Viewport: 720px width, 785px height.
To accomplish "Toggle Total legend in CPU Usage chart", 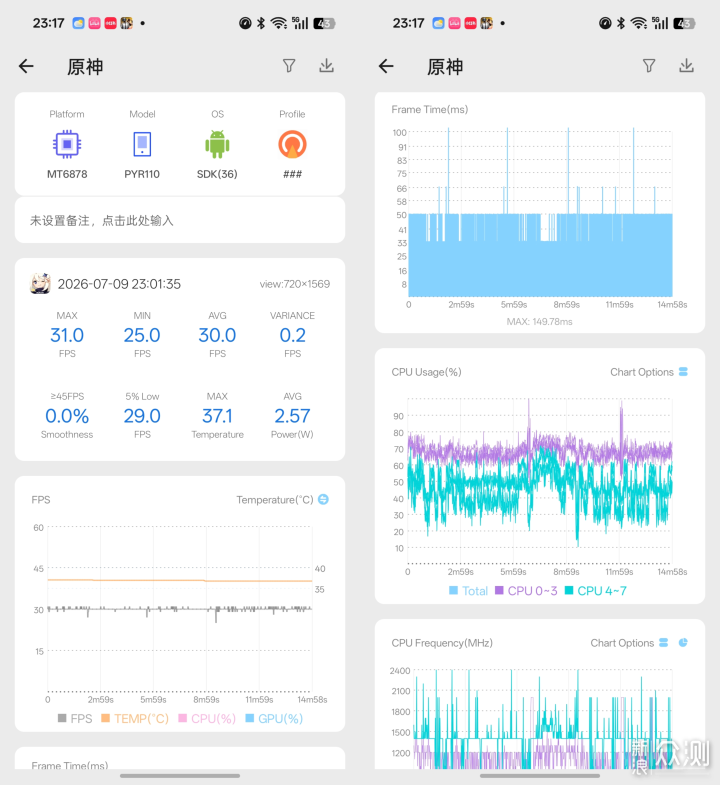I will 468,591.
